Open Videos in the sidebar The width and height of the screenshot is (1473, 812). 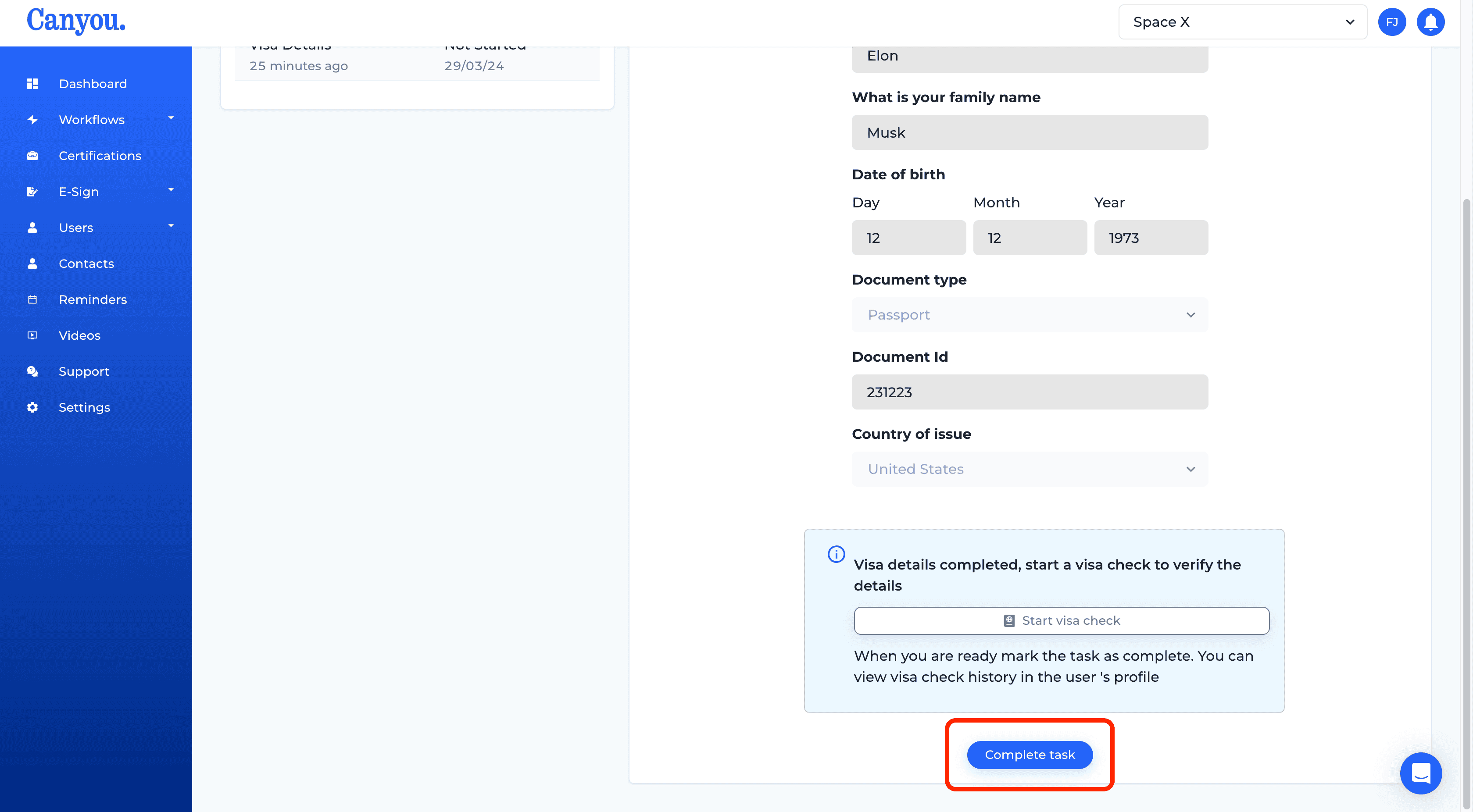tap(79, 335)
